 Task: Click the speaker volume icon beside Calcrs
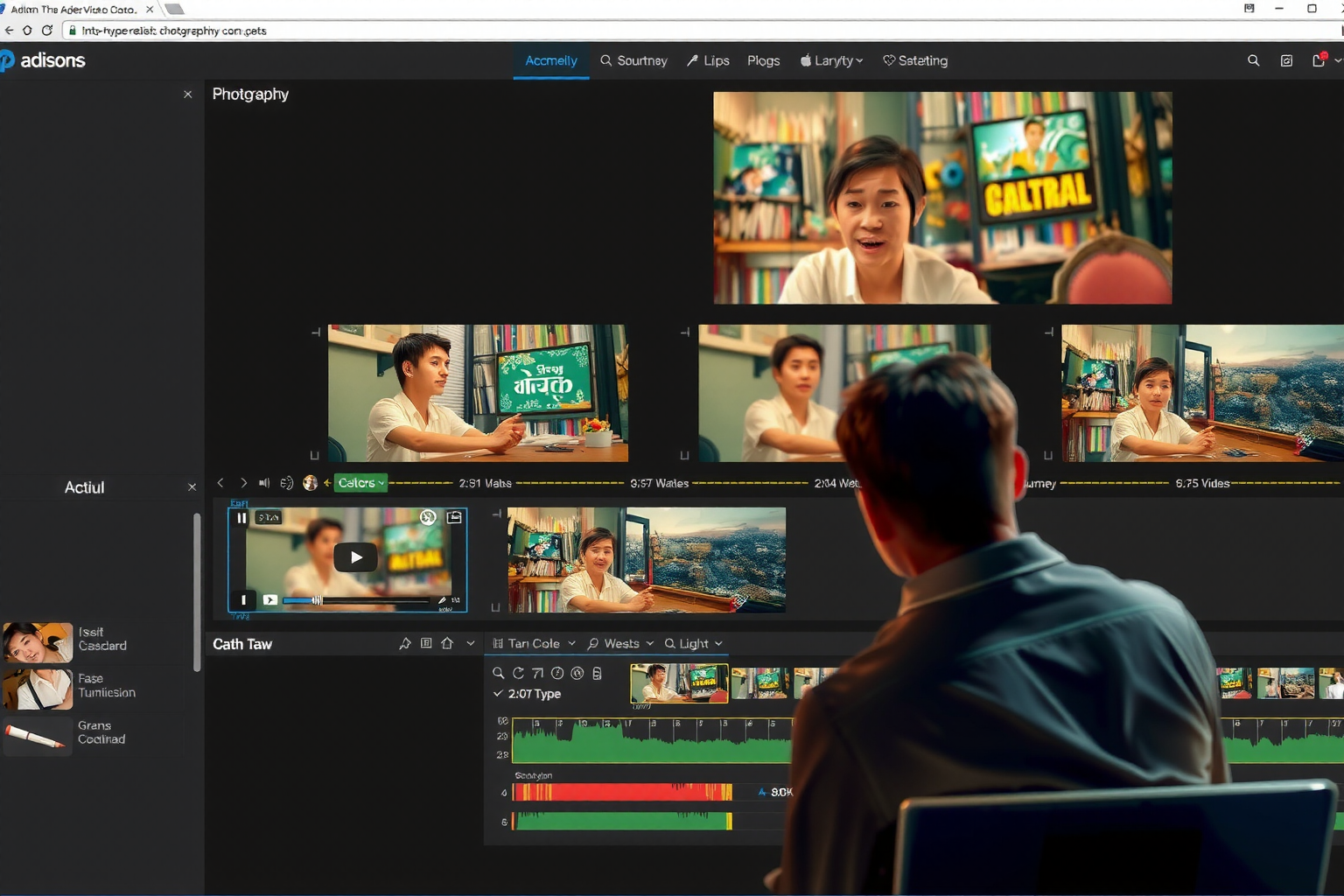[x=264, y=483]
